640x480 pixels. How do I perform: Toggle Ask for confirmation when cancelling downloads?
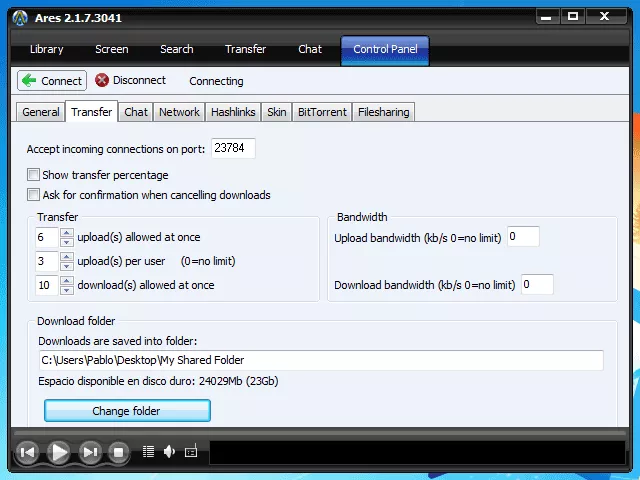click(33, 195)
